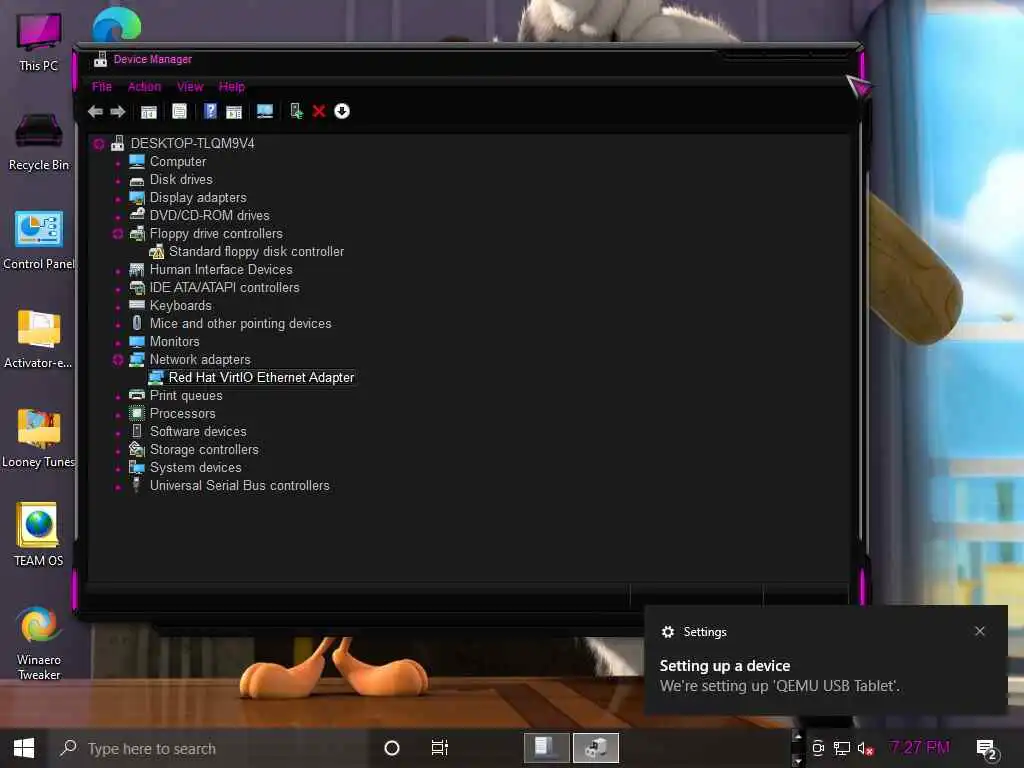The image size is (1024, 768).
Task: Click the Meet Now camera tray icon
Action: (818, 748)
